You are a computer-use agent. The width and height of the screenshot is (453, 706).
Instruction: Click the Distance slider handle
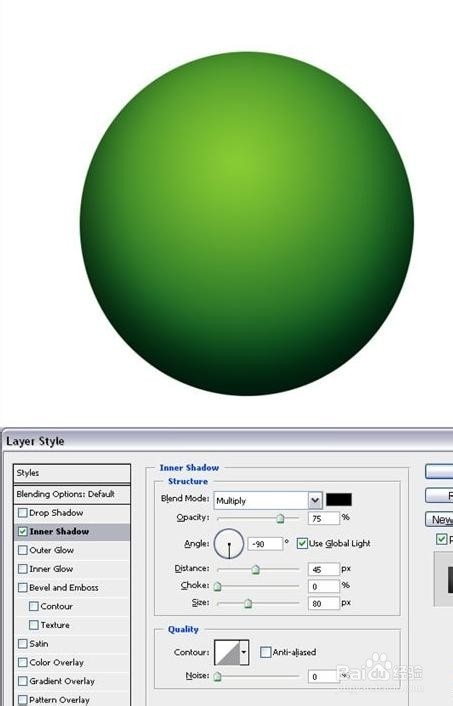255,570
